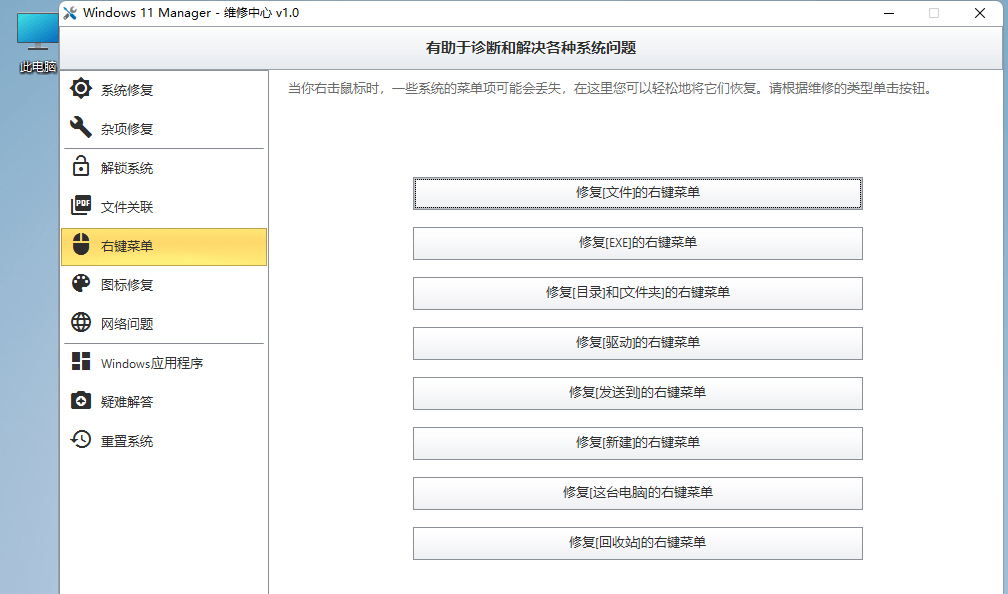Click 修复[EXE]的右键菜单 button

coord(637,243)
